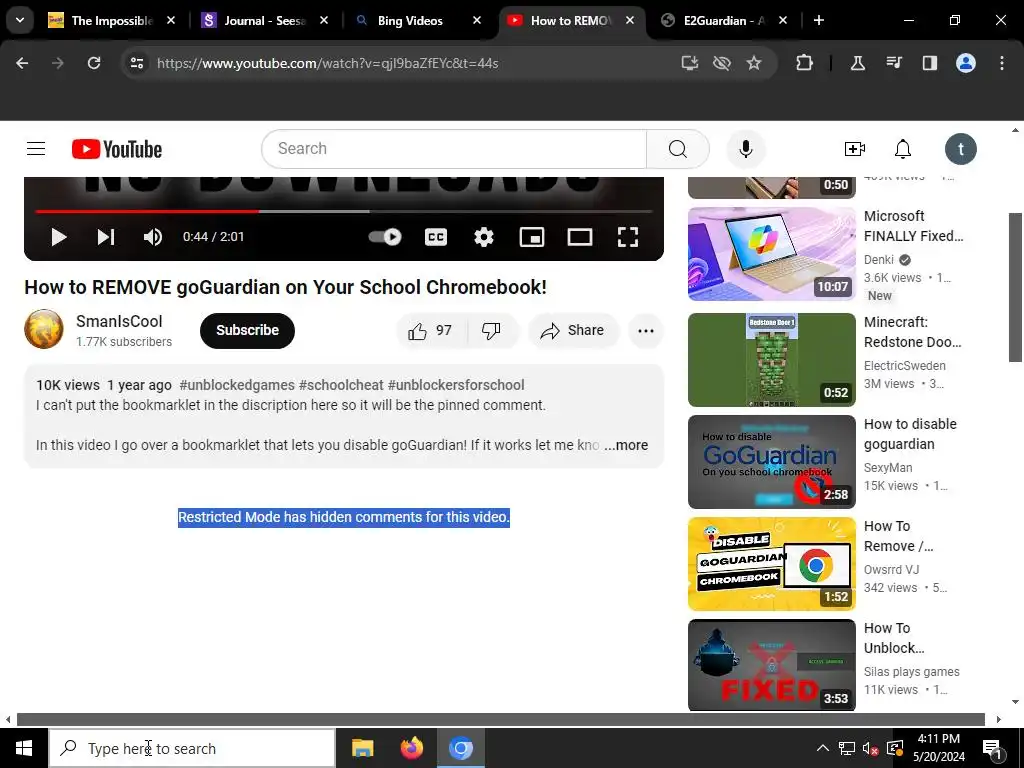
Task: Switch to The Impossible tab
Action: pos(111,20)
